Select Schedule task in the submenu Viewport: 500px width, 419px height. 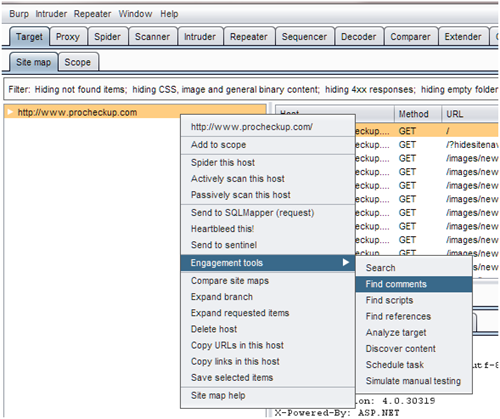pyautogui.click(x=414, y=365)
